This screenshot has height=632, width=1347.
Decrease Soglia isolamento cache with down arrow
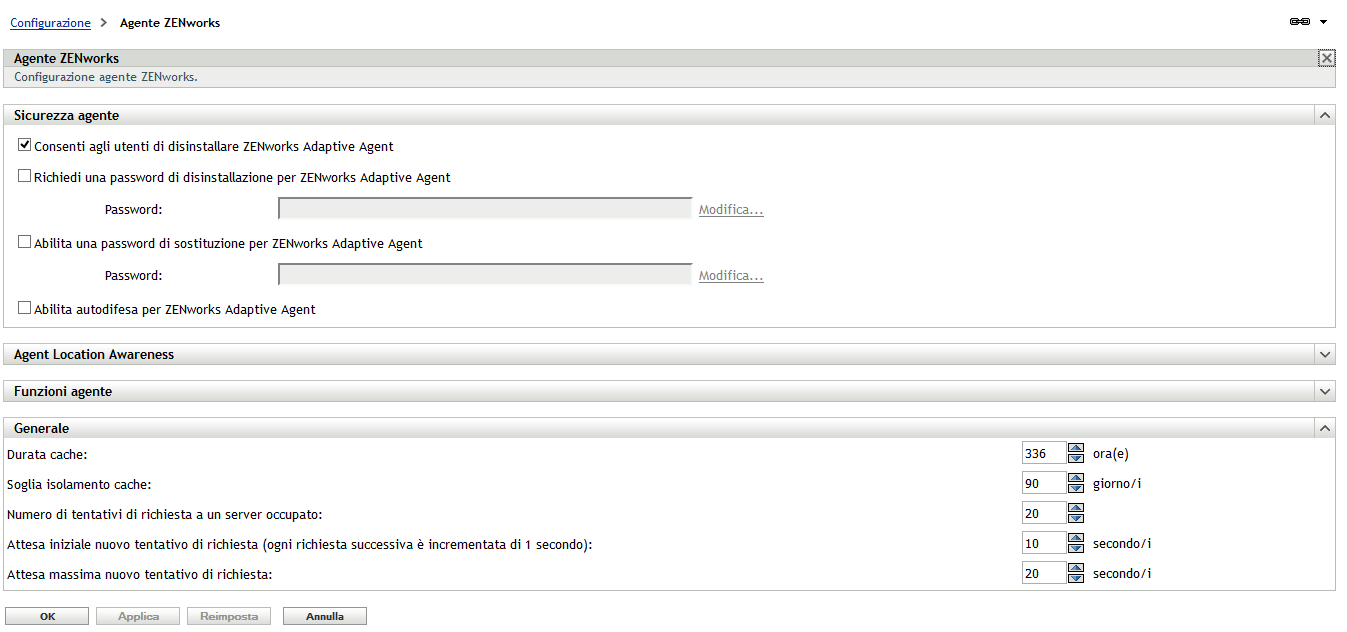point(1076,489)
